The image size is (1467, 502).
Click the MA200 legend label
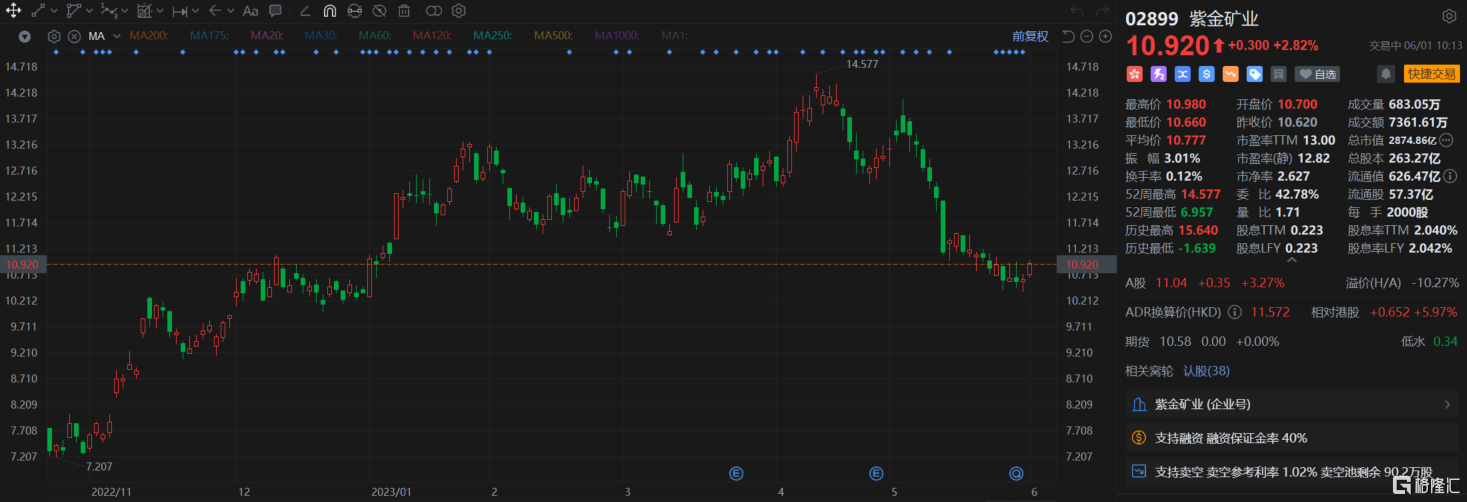[x=148, y=36]
